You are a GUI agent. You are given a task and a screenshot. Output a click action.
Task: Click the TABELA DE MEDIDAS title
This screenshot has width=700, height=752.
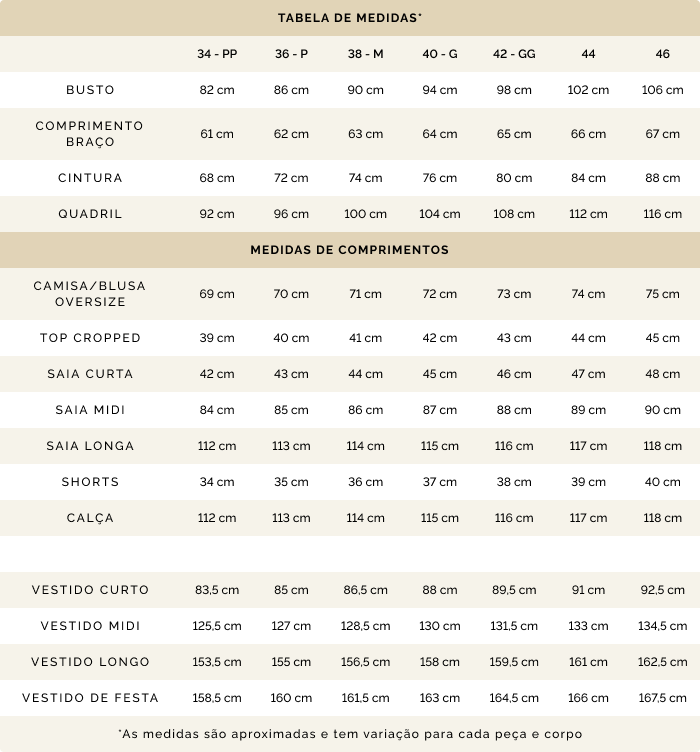[349, 18]
